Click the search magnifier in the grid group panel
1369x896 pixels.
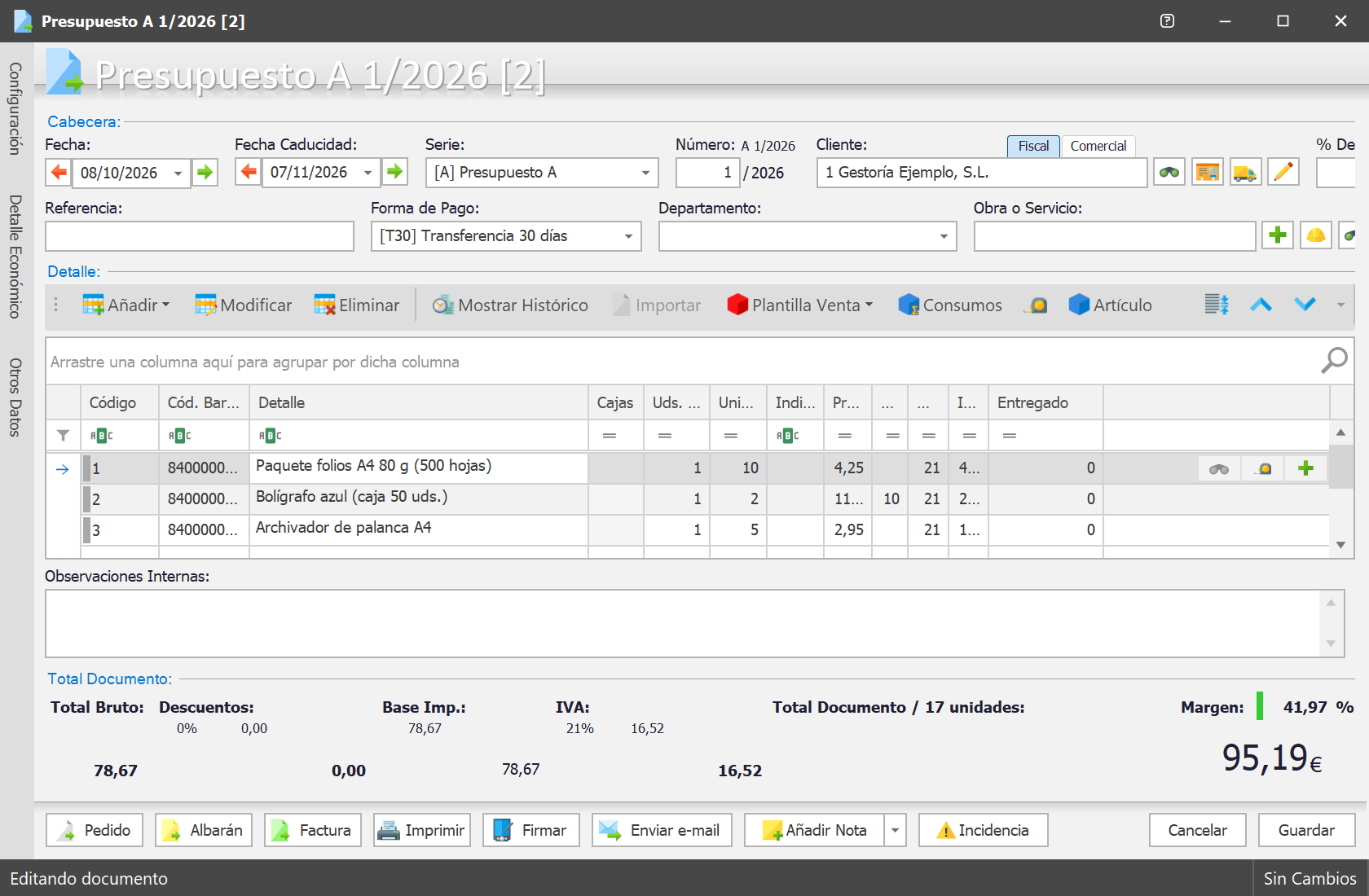[x=1334, y=360]
